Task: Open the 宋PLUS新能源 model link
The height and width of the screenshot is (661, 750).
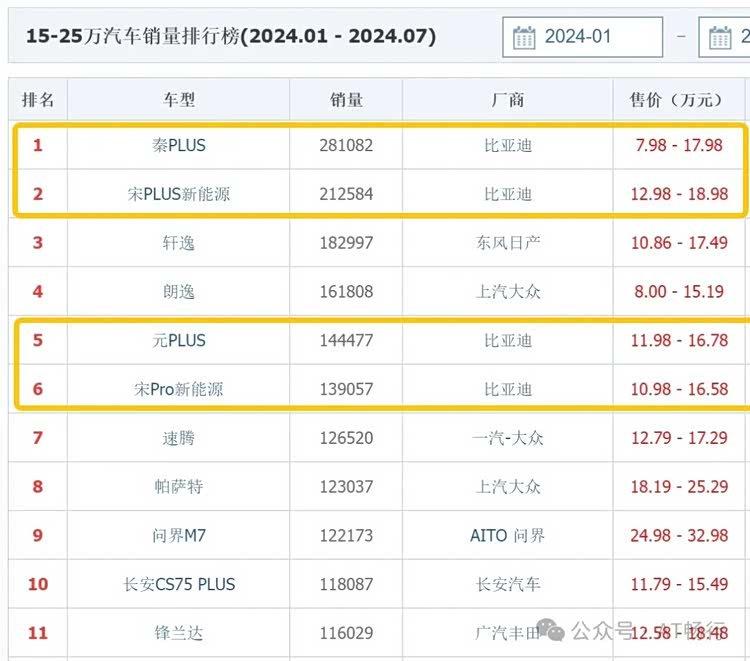Action: tap(179, 194)
